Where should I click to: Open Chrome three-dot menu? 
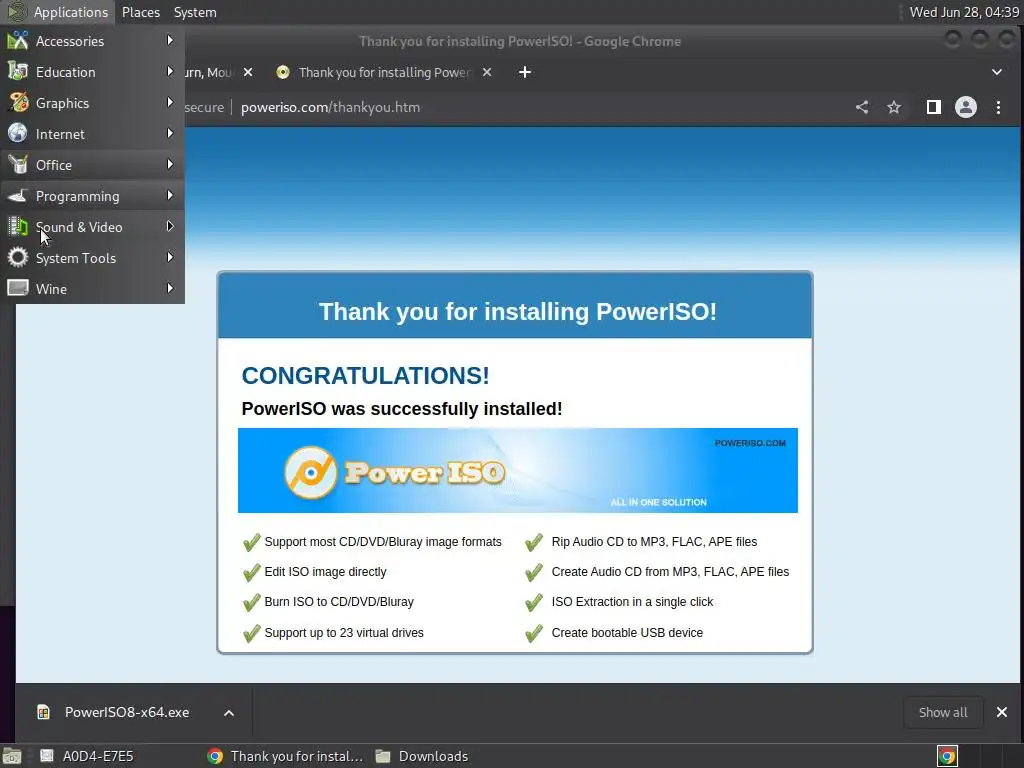point(998,107)
